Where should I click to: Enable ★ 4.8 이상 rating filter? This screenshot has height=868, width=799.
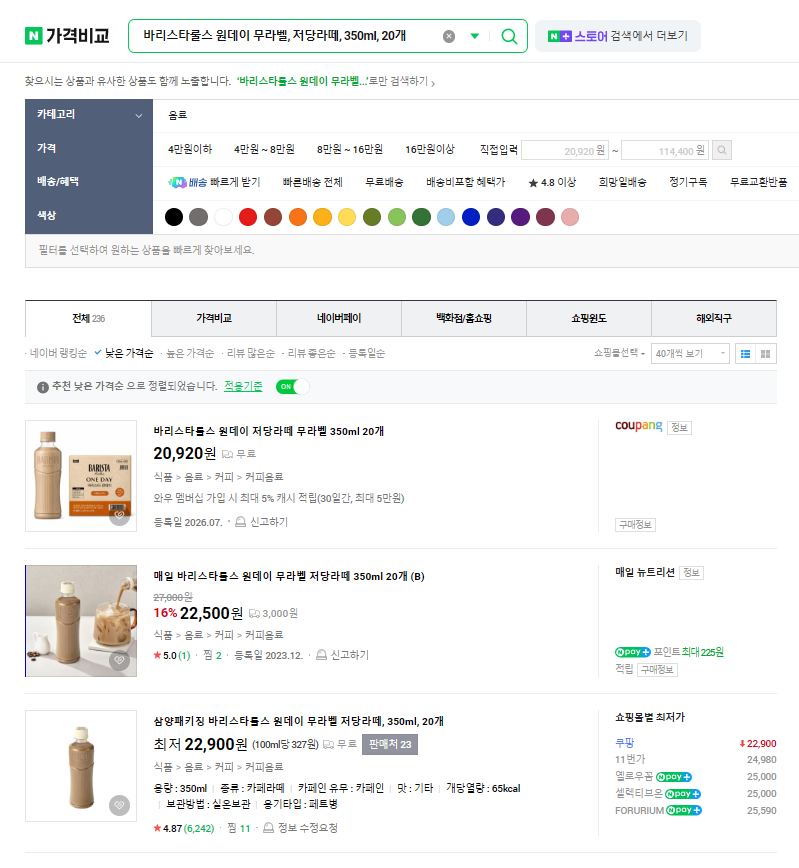coord(552,182)
